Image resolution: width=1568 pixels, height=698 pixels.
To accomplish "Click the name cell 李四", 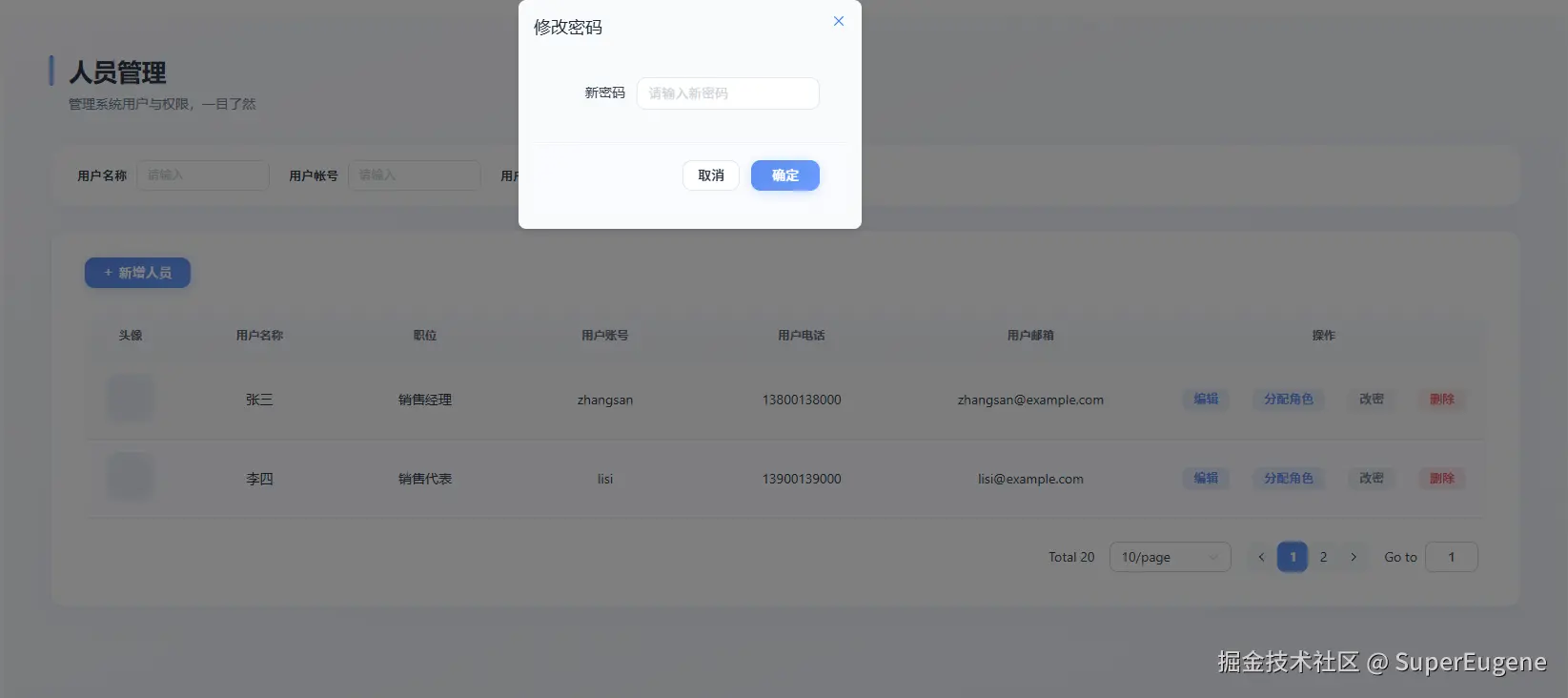I will pos(259,479).
